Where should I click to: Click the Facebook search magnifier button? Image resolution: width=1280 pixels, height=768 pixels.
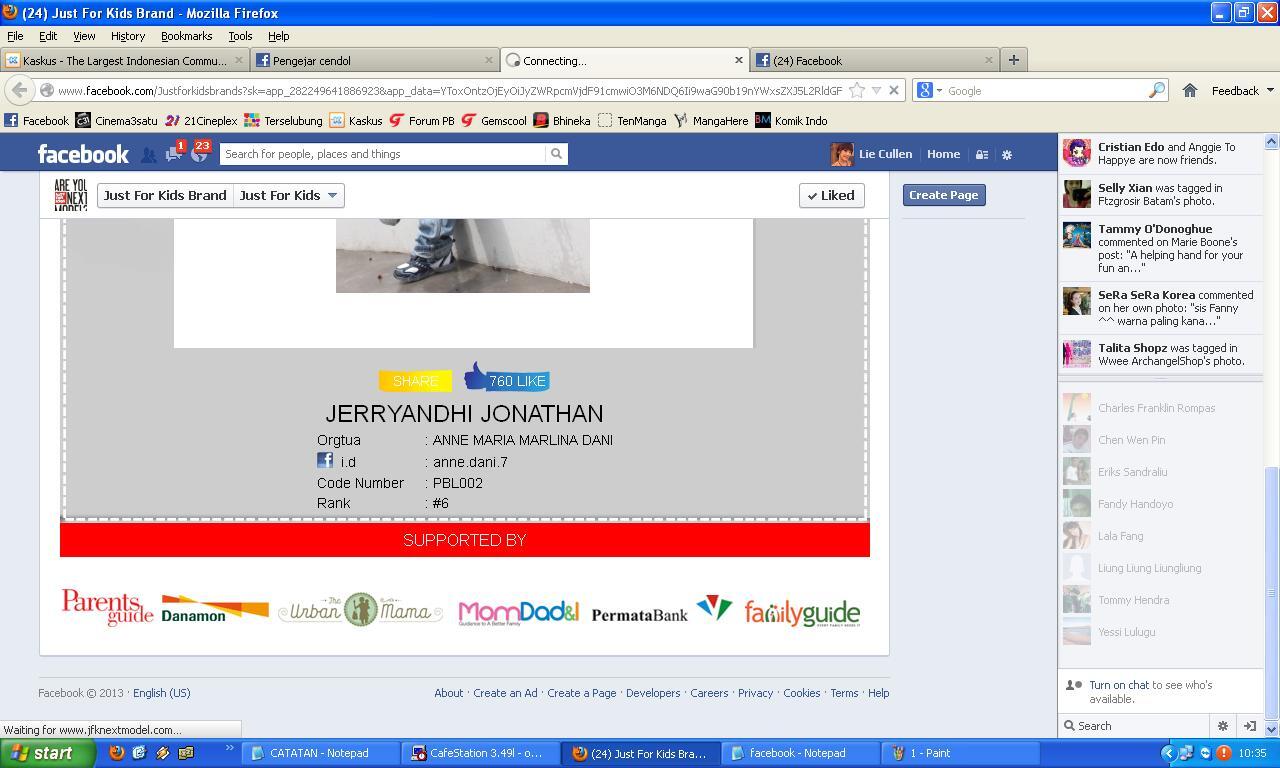[x=556, y=154]
